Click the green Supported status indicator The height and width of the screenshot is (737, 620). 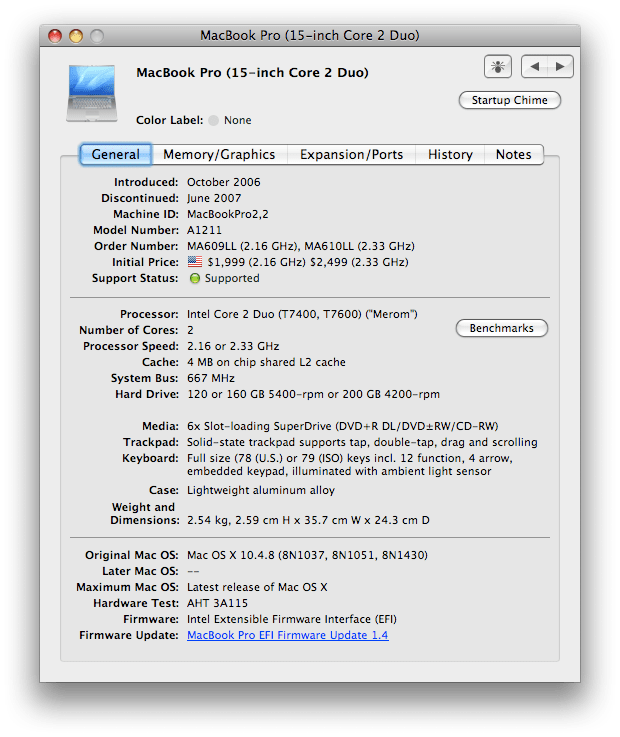pos(195,278)
